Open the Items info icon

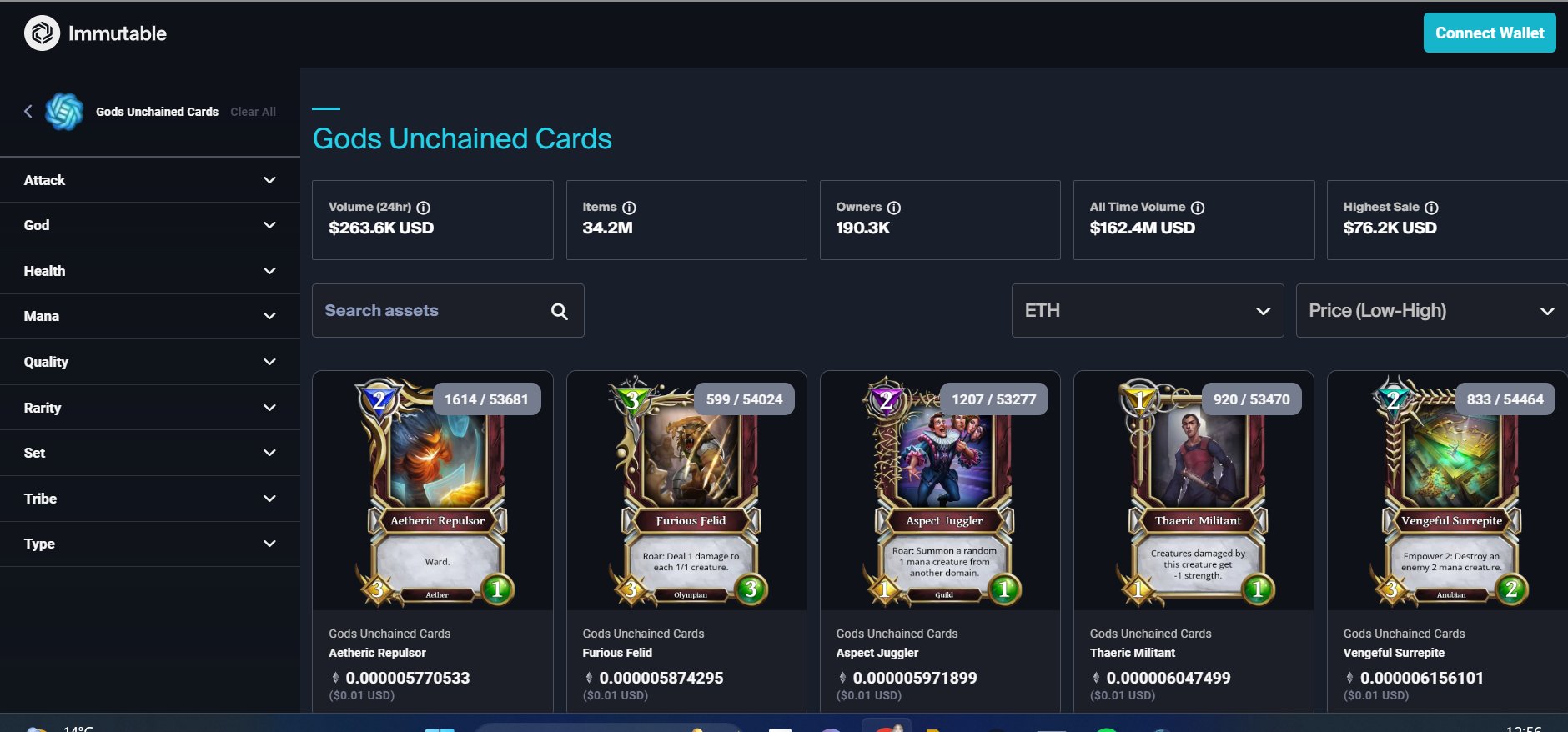pyautogui.click(x=629, y=208)
